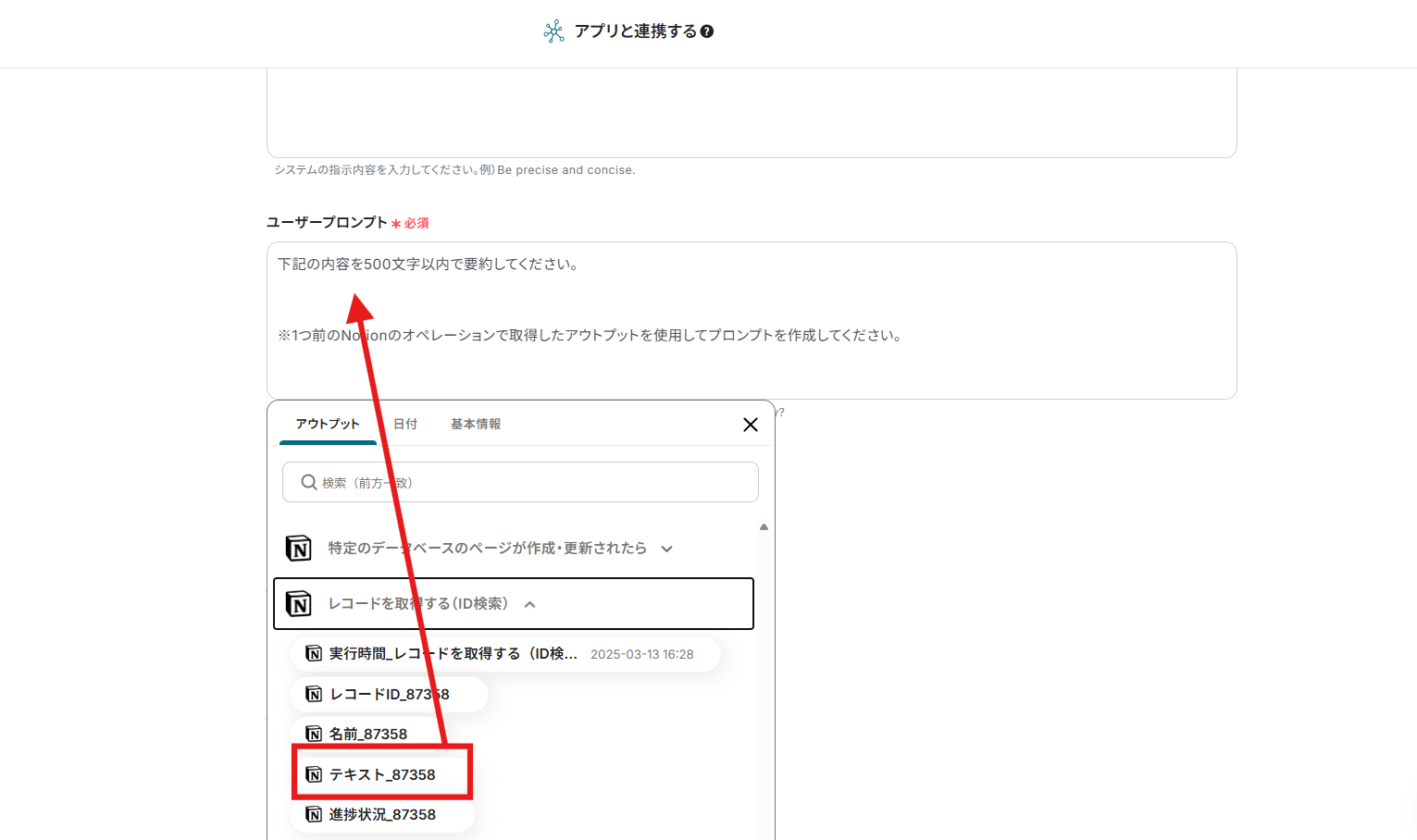Screen dimensions: 1417x840
Task: Click the magnifier search icon
Action: point(309,482)
